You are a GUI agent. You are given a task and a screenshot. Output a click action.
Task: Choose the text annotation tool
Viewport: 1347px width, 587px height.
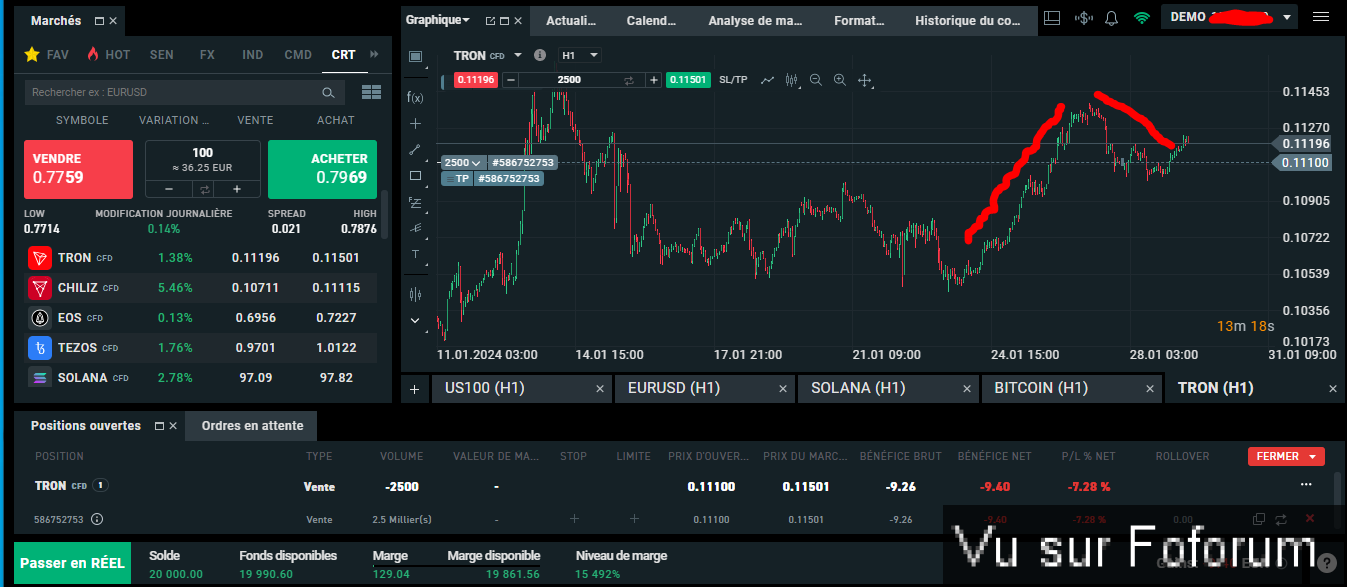(x=415, y=254)
